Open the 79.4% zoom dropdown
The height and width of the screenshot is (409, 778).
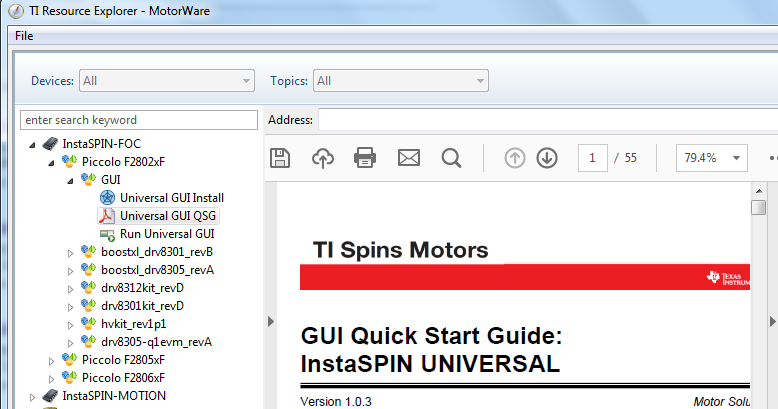click(712, 158)
